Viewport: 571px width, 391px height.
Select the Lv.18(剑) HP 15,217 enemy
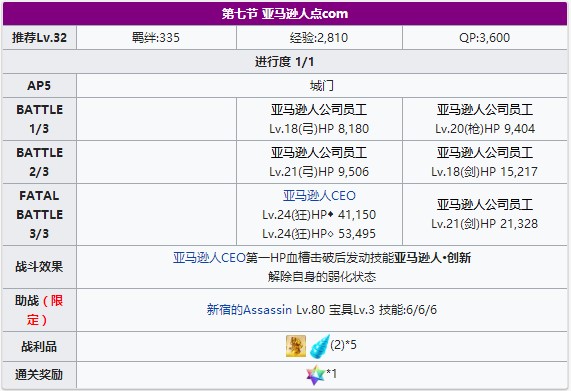(x=485, y=162)
